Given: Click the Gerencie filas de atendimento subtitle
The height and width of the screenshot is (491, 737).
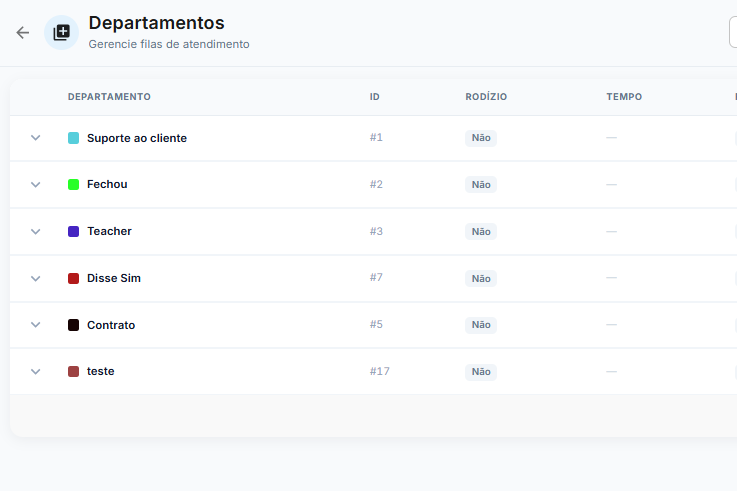Looking at the screenshot, I should [x=169, y=44].
